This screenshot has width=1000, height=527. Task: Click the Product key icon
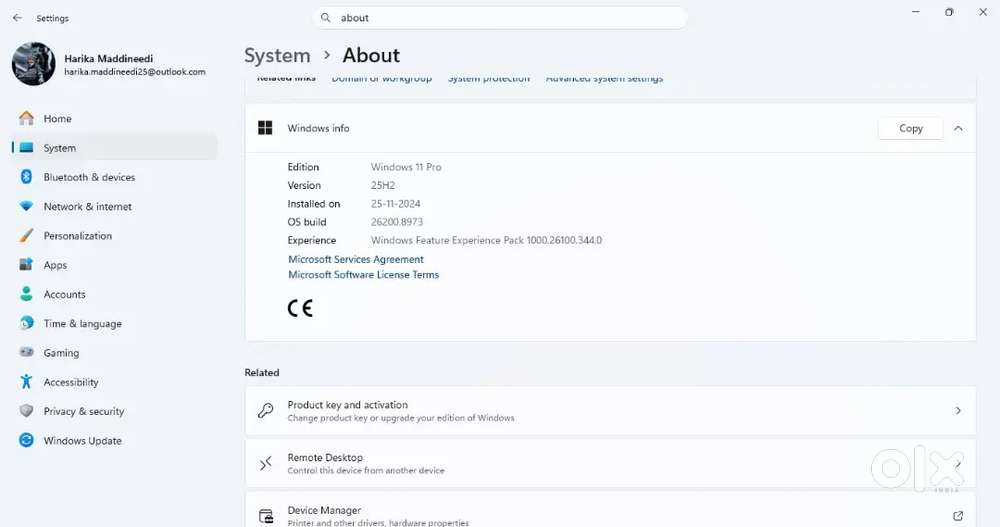point(266,410)
